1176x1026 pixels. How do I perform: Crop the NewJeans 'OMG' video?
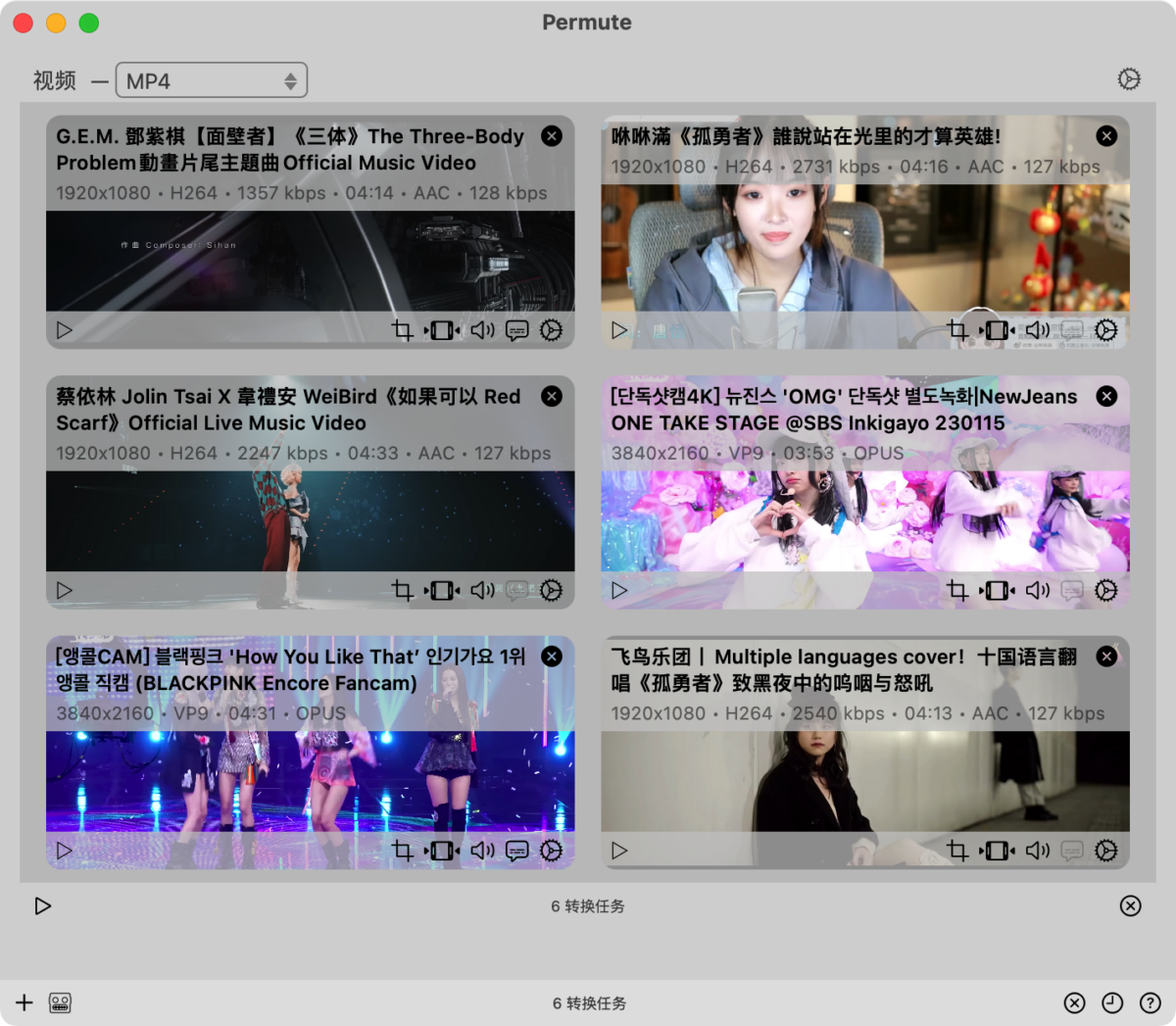tap(957, 590)
